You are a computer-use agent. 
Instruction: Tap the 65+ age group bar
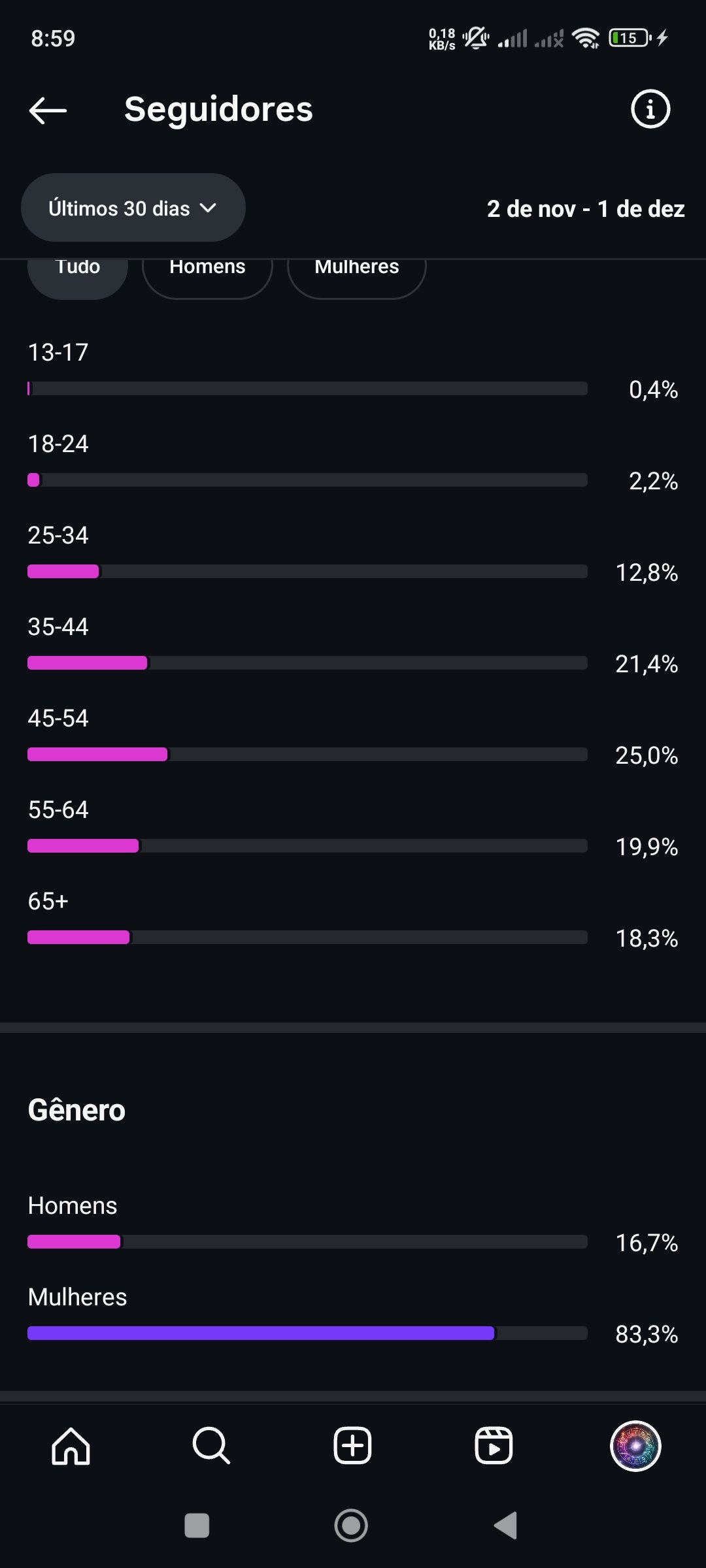pyautogui.click(x=307, y=938)
